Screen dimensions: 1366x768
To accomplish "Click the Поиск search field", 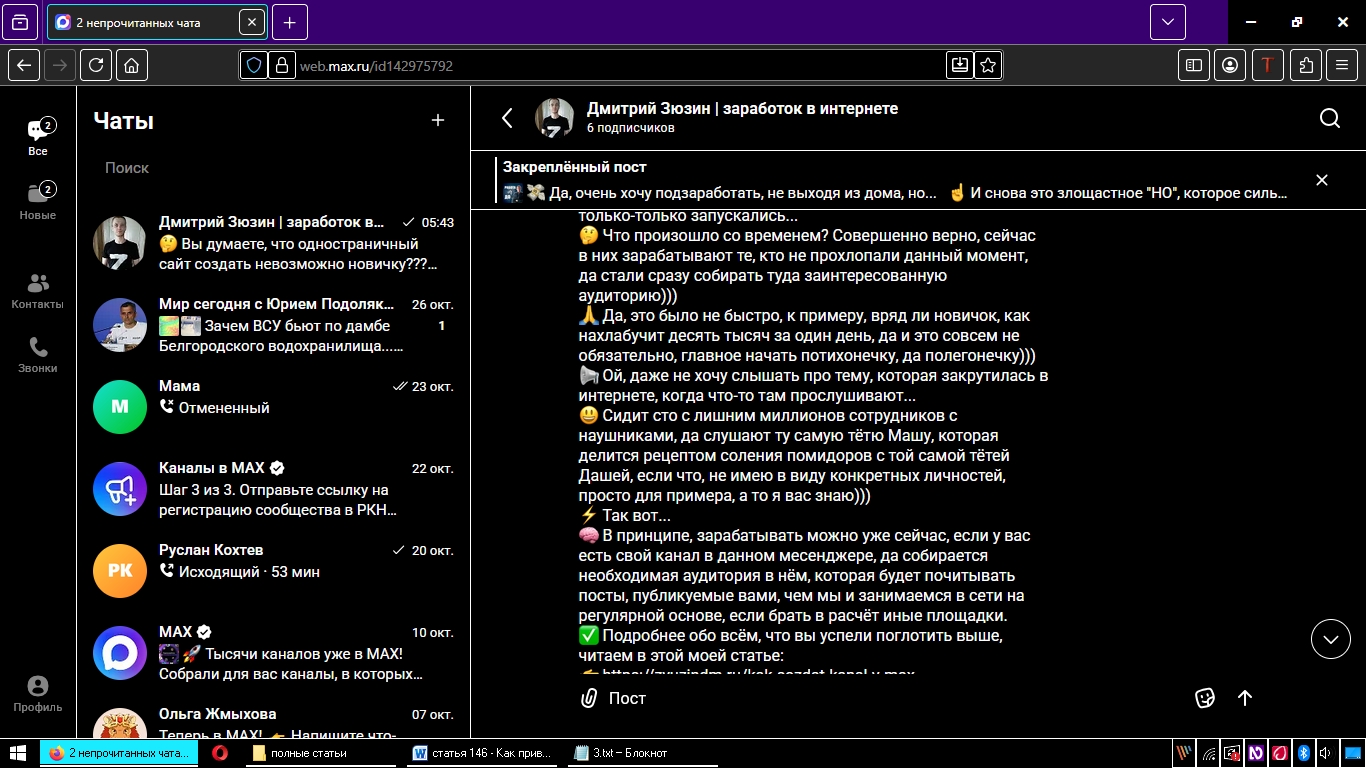I will point(270,168).
